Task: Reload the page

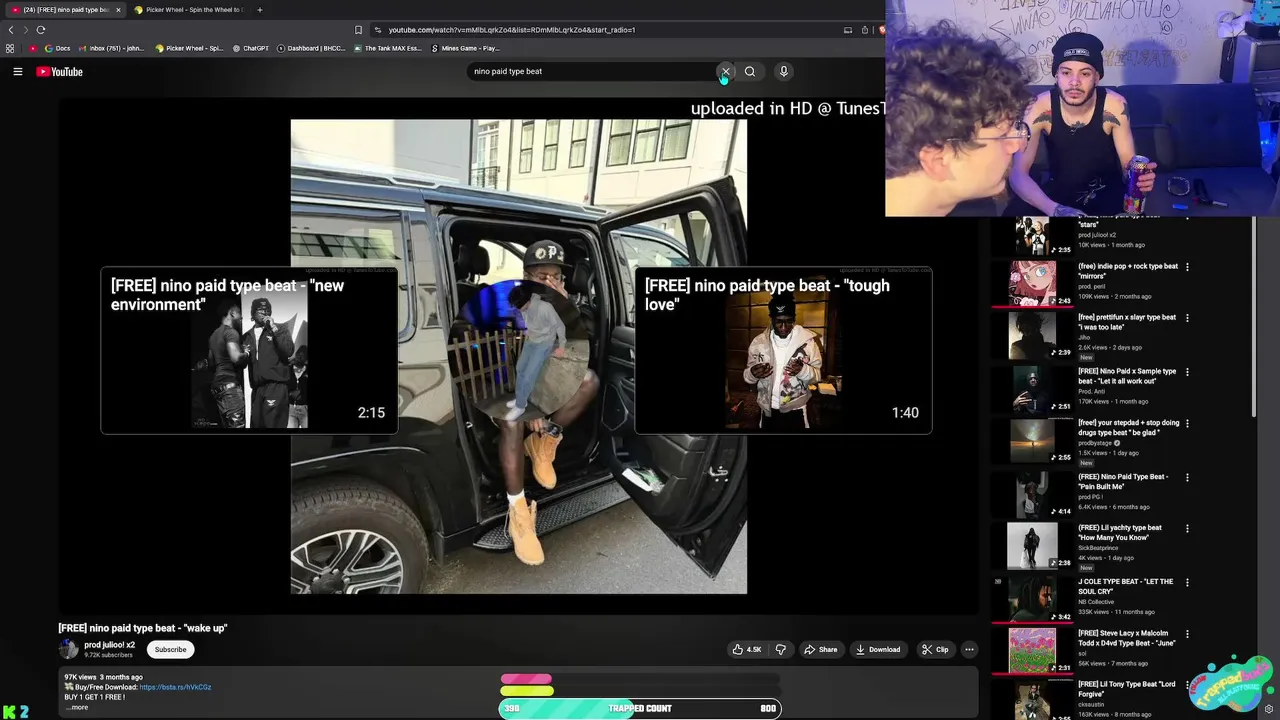Action: pyautogui.click(x=41, y=30)
